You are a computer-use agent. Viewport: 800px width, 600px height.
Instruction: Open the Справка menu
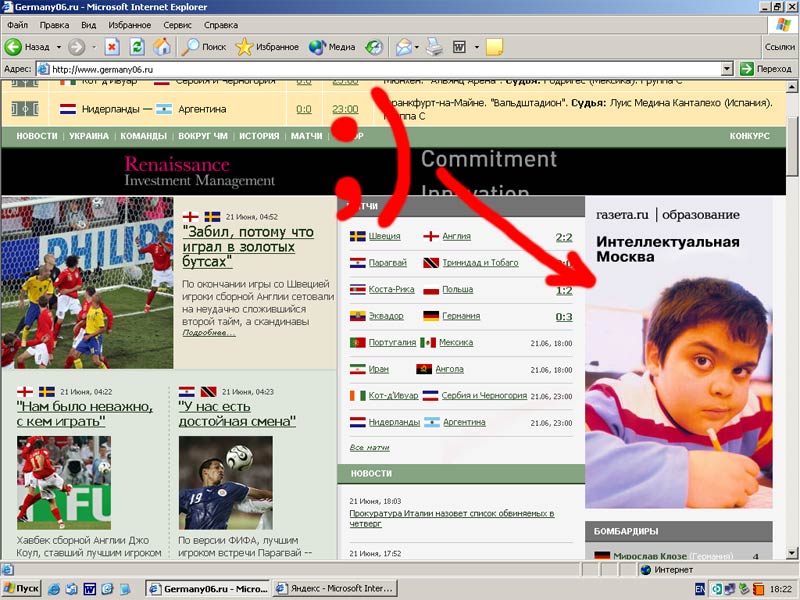(221, 25)
